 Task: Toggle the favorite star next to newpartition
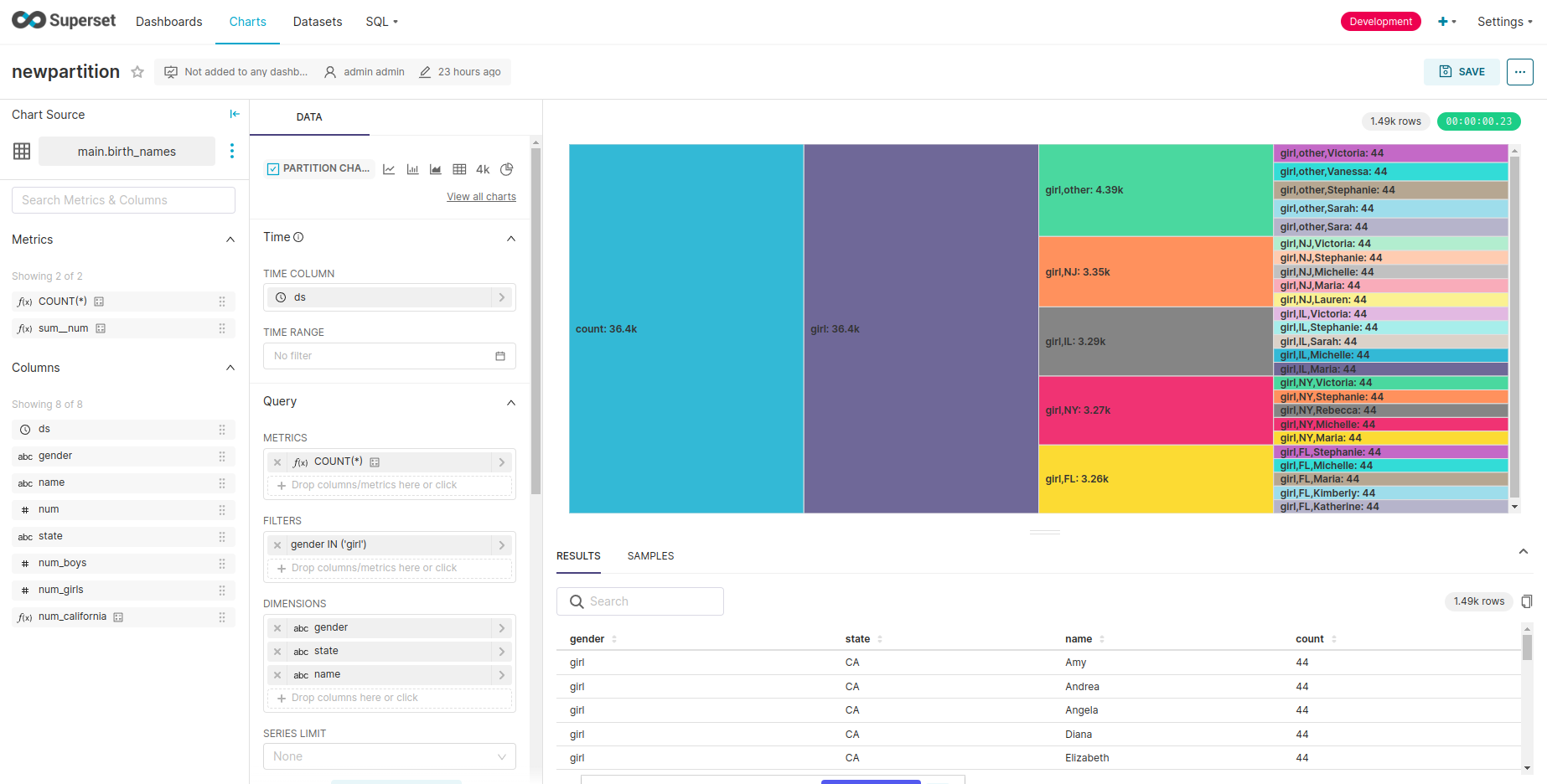point(137,72)
